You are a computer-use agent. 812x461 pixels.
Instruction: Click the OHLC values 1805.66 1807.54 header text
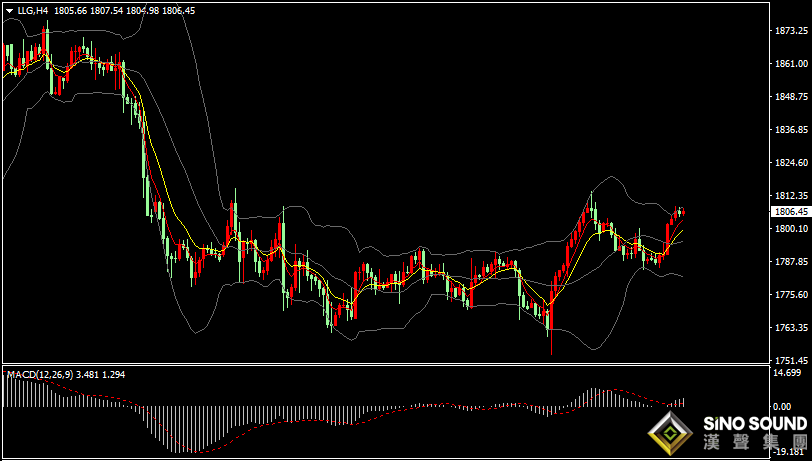point(88,10)
